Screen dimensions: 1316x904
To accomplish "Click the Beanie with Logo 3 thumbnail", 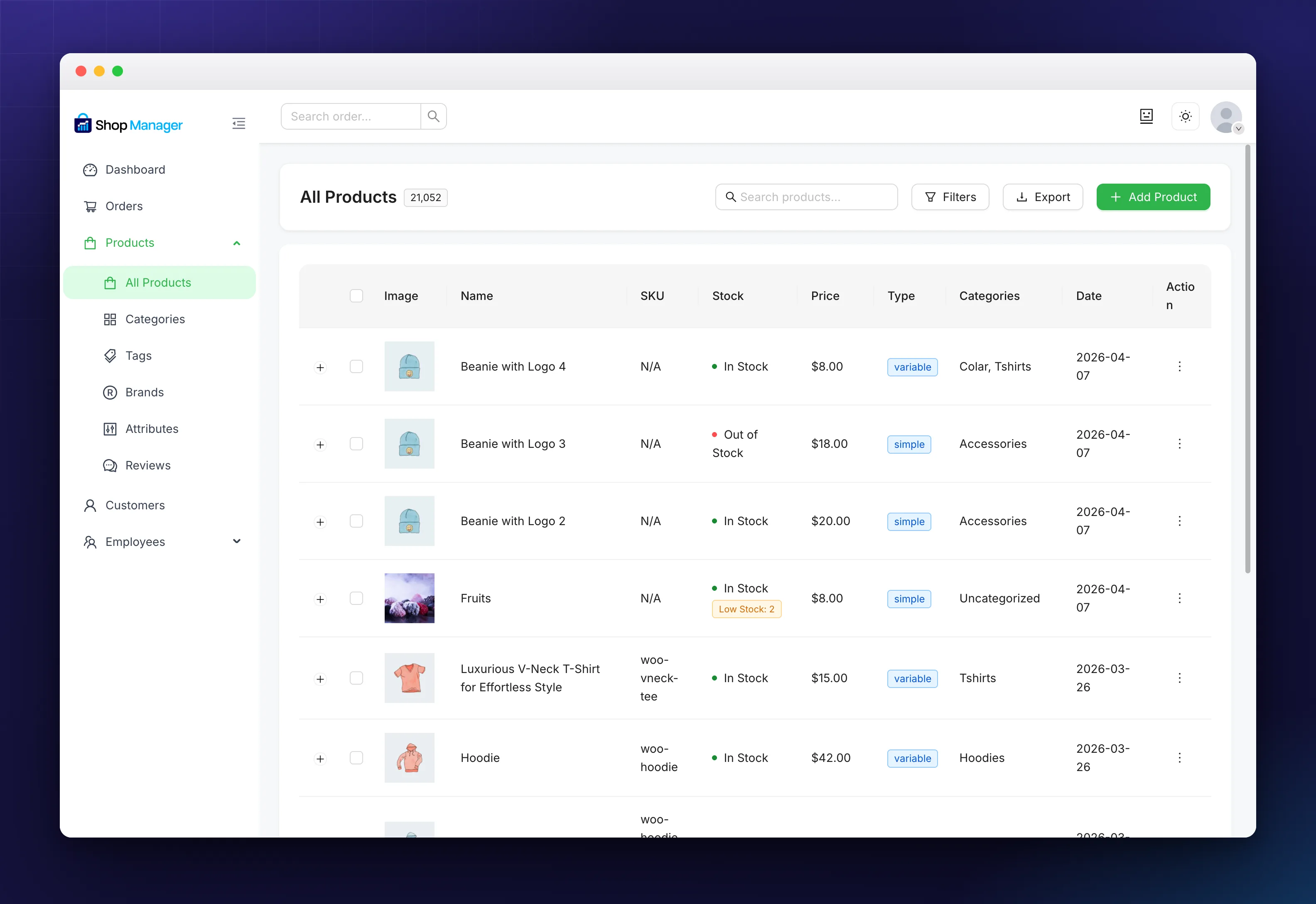I will [x=410, y=444].
